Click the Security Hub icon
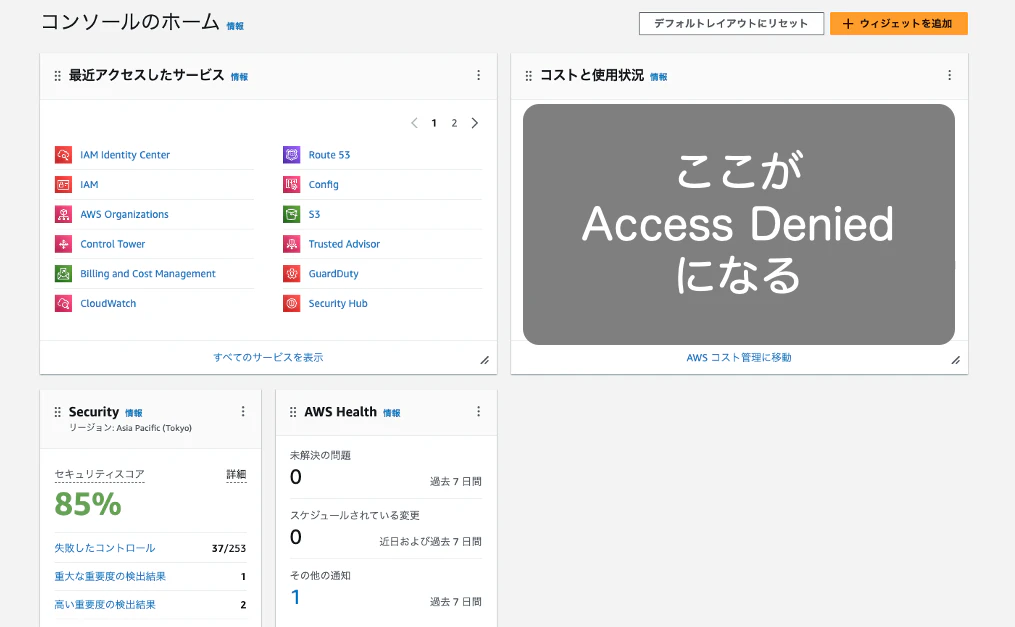The width and height of the screenshot is (1015, 627). [x=292, y=303]
